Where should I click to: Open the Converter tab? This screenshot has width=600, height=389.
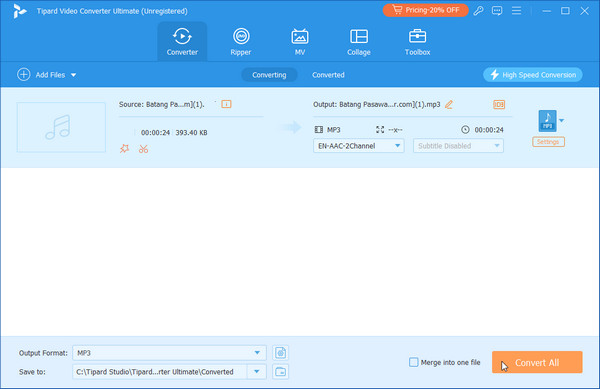tap(182, 42)
